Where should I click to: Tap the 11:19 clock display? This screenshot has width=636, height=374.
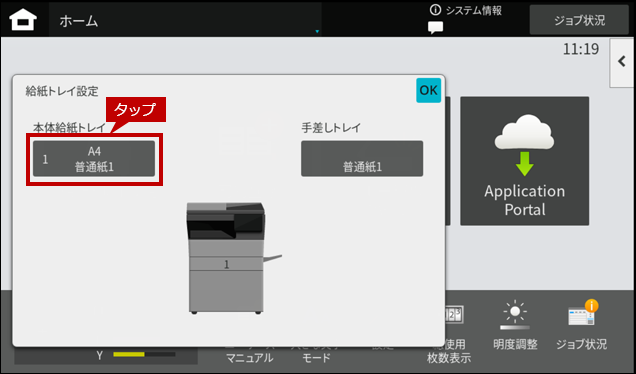click(x=580, y=49)
